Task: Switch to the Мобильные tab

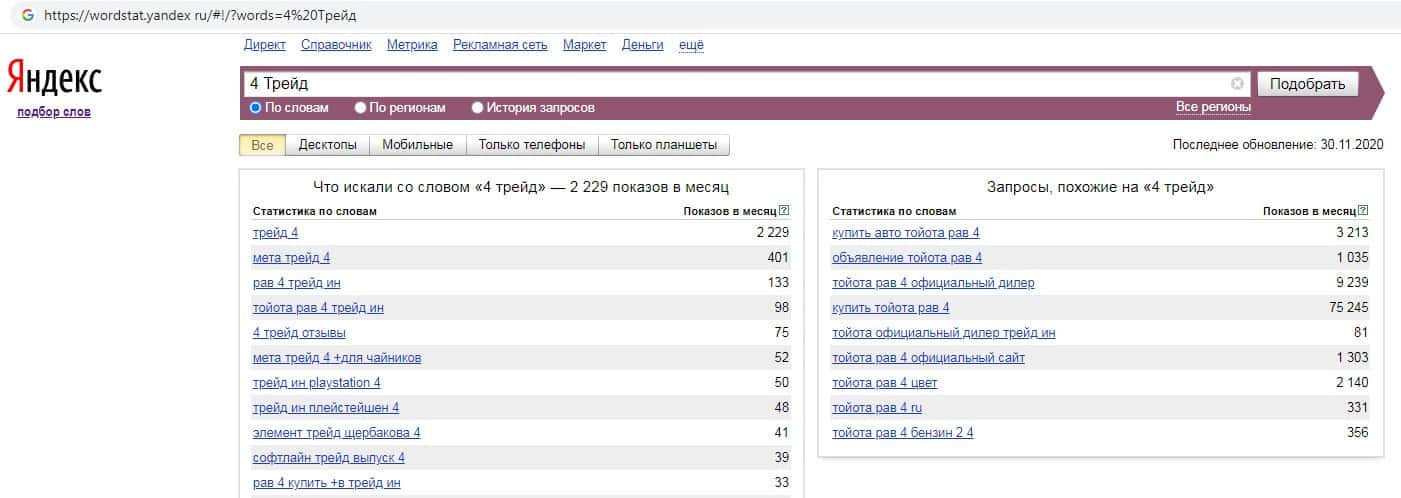Action: (x=418, y=145)
